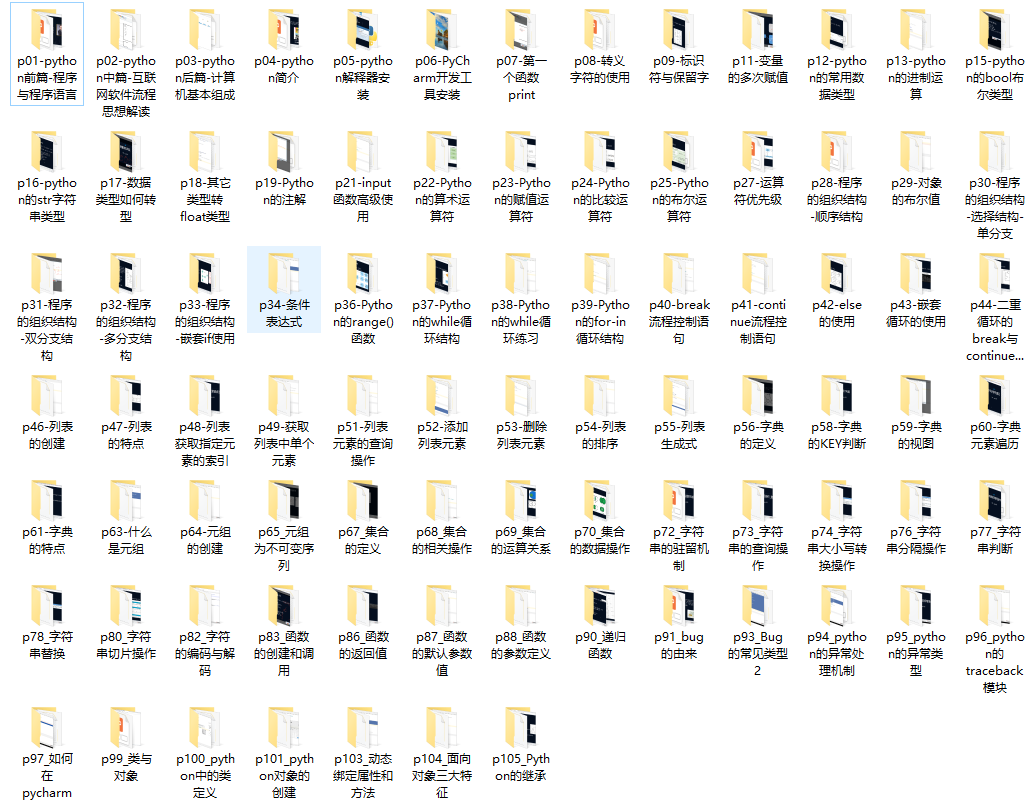Screen dimensions: 1036x806
Task: Click the label p13-python的进制运算
Action: [x=916, y=78]
